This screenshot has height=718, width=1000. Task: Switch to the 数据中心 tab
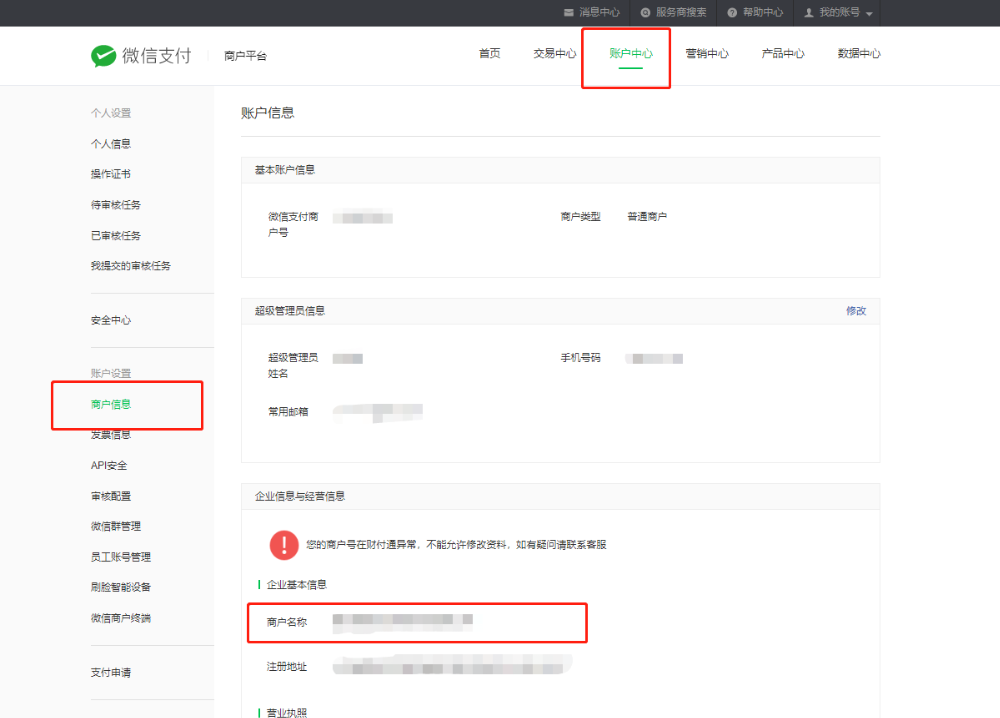(x=859, y=54)
